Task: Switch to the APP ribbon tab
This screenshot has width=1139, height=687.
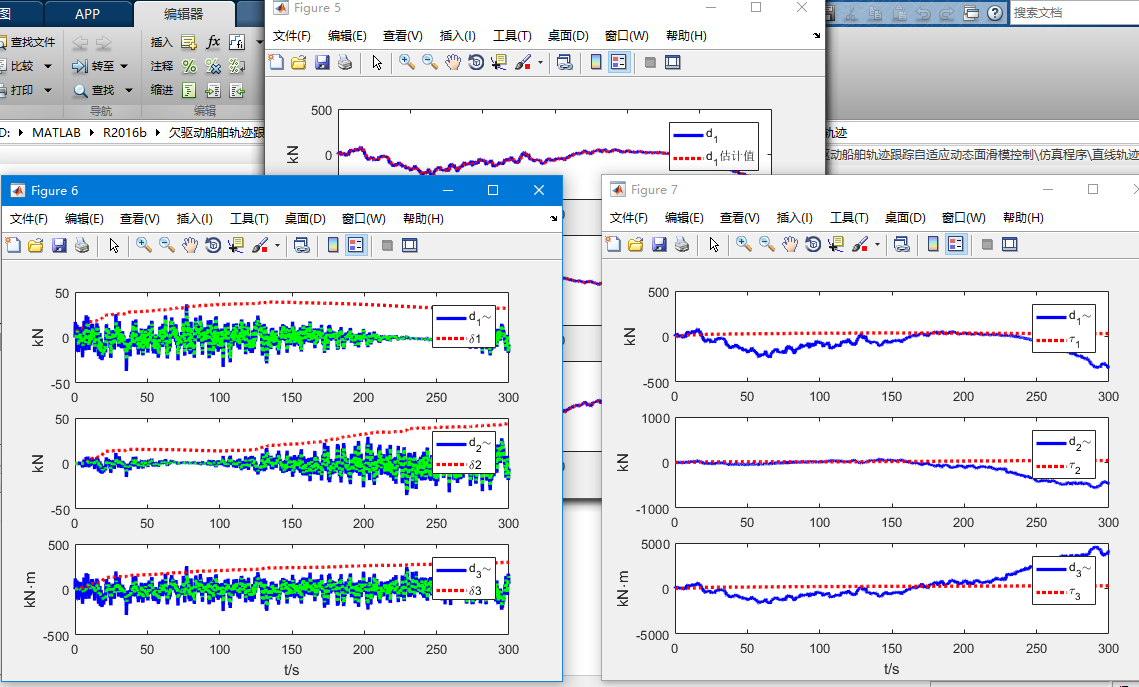Action: 87,14
